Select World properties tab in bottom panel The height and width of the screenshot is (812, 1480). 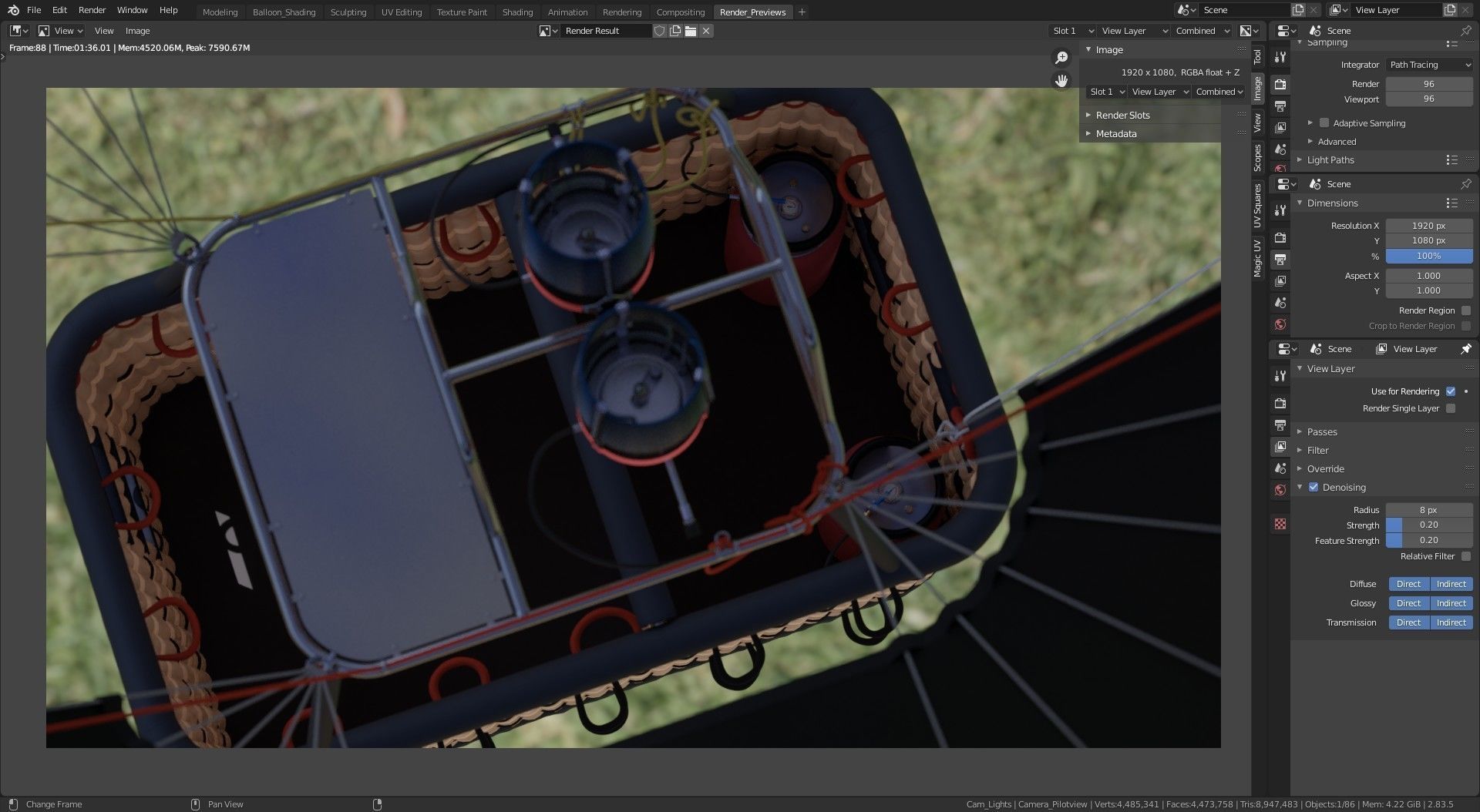click(1280, 489)
